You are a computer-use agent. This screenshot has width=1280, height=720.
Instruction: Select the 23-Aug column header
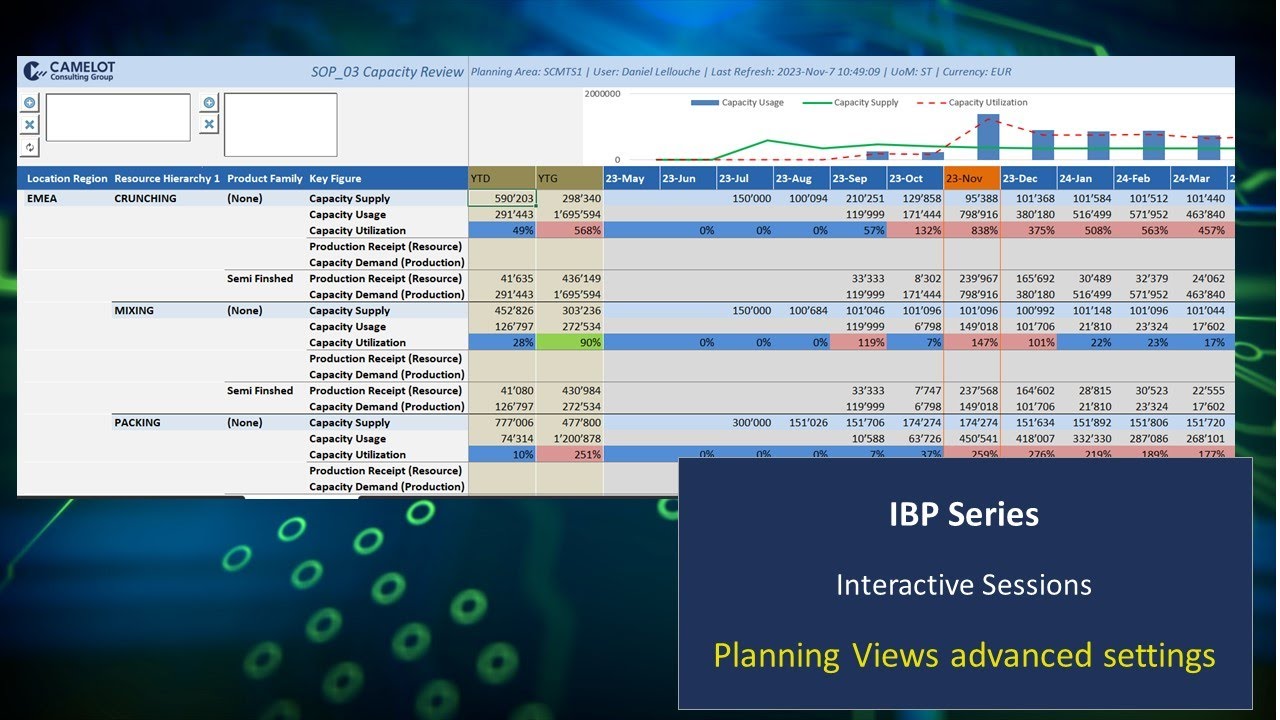[x=802, y=179]
